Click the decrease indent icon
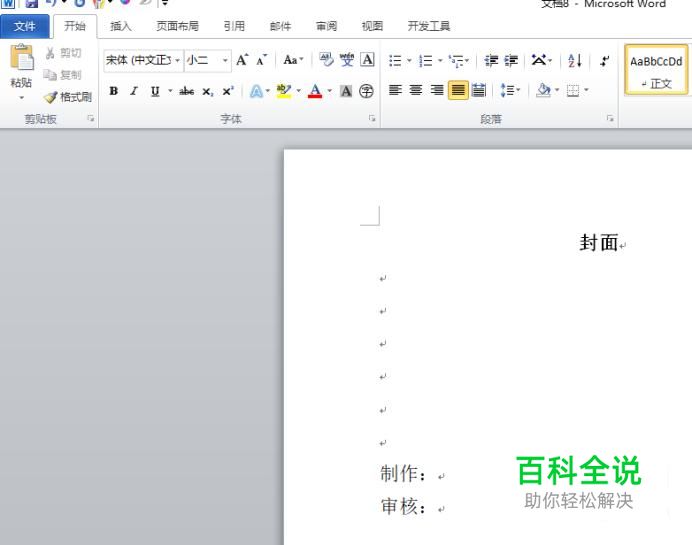The image size is (692, 545). tap(491, 60)
